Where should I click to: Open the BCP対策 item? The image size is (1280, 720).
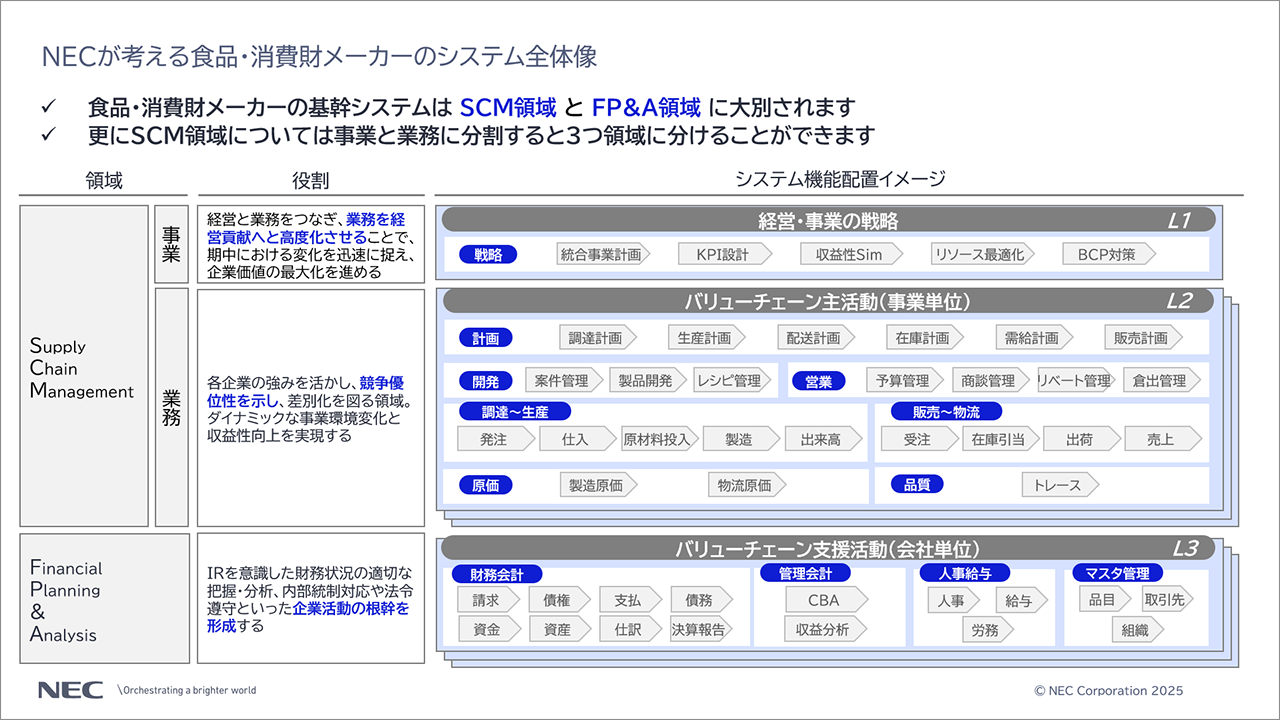(1107, 254)
